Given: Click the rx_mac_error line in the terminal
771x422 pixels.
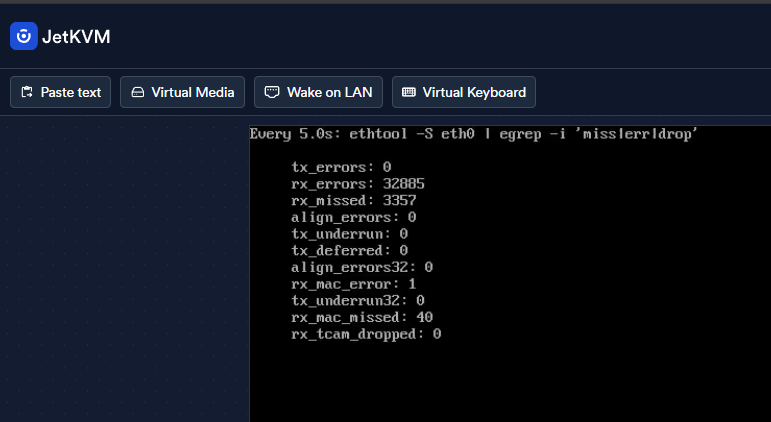Looking at the screenshot, I should click(x=354, y=284).
